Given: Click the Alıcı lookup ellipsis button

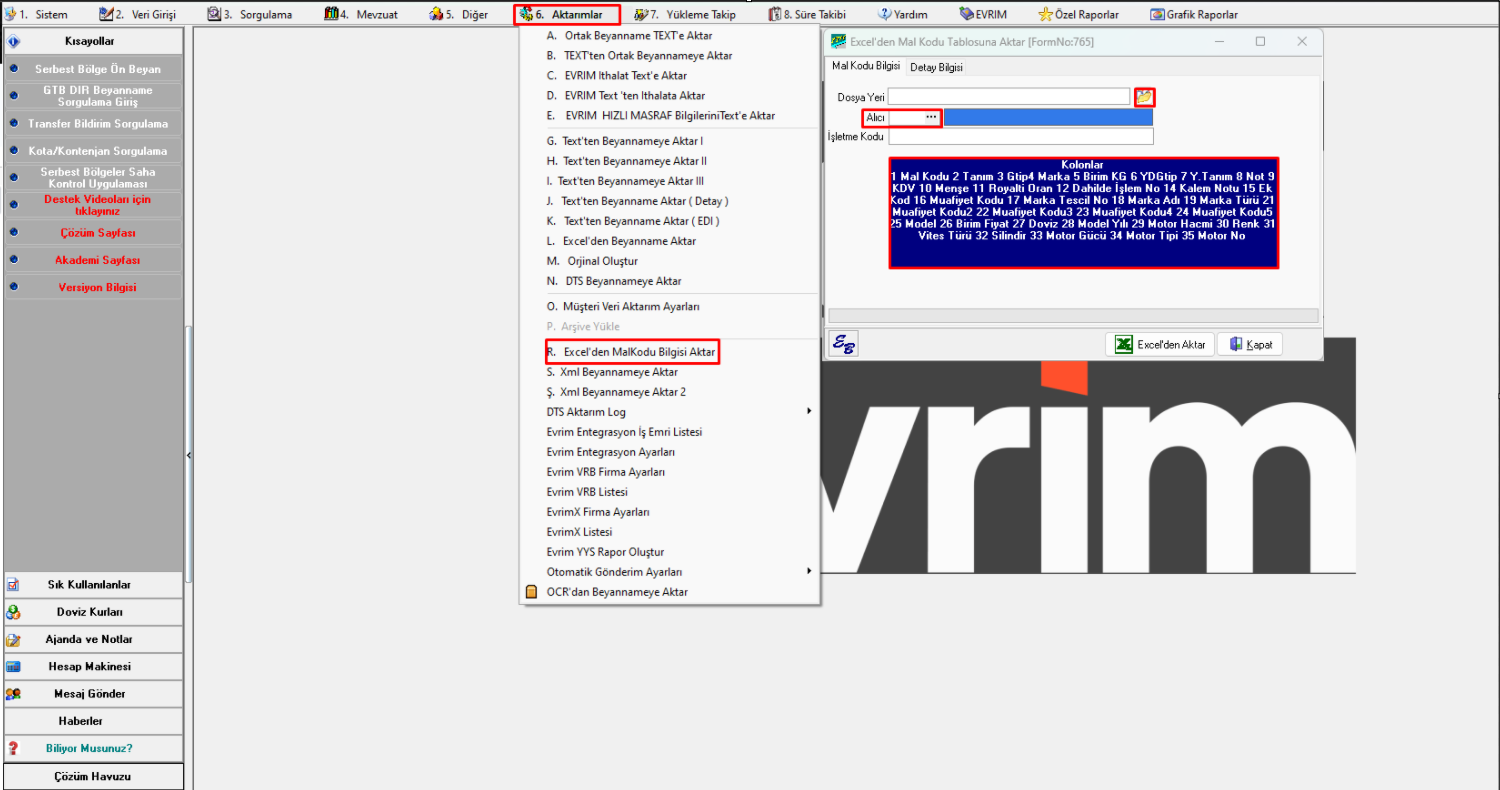Looking at the screenshot, I should click(x=931, y=117).
